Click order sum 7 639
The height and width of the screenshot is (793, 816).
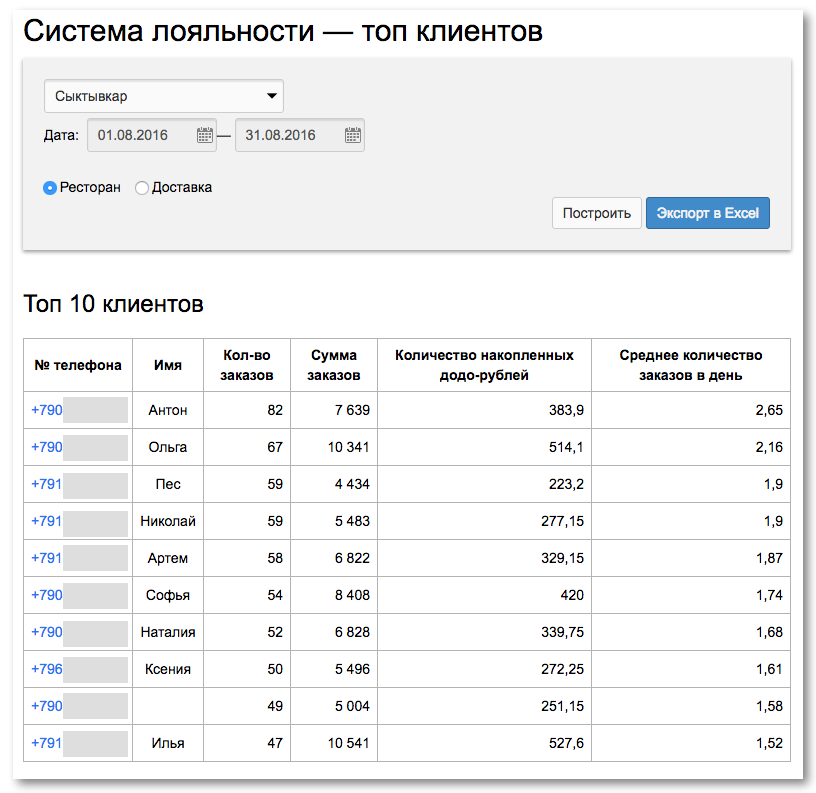(352, 410)
